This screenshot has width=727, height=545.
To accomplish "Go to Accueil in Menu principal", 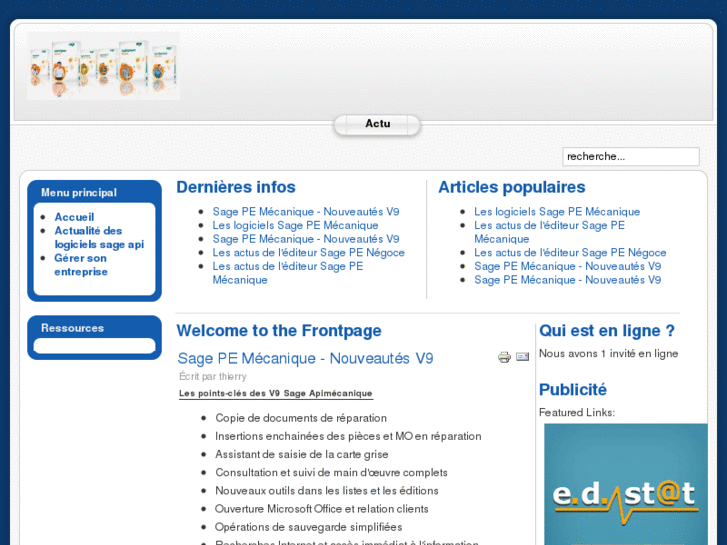I will [74, 217].
